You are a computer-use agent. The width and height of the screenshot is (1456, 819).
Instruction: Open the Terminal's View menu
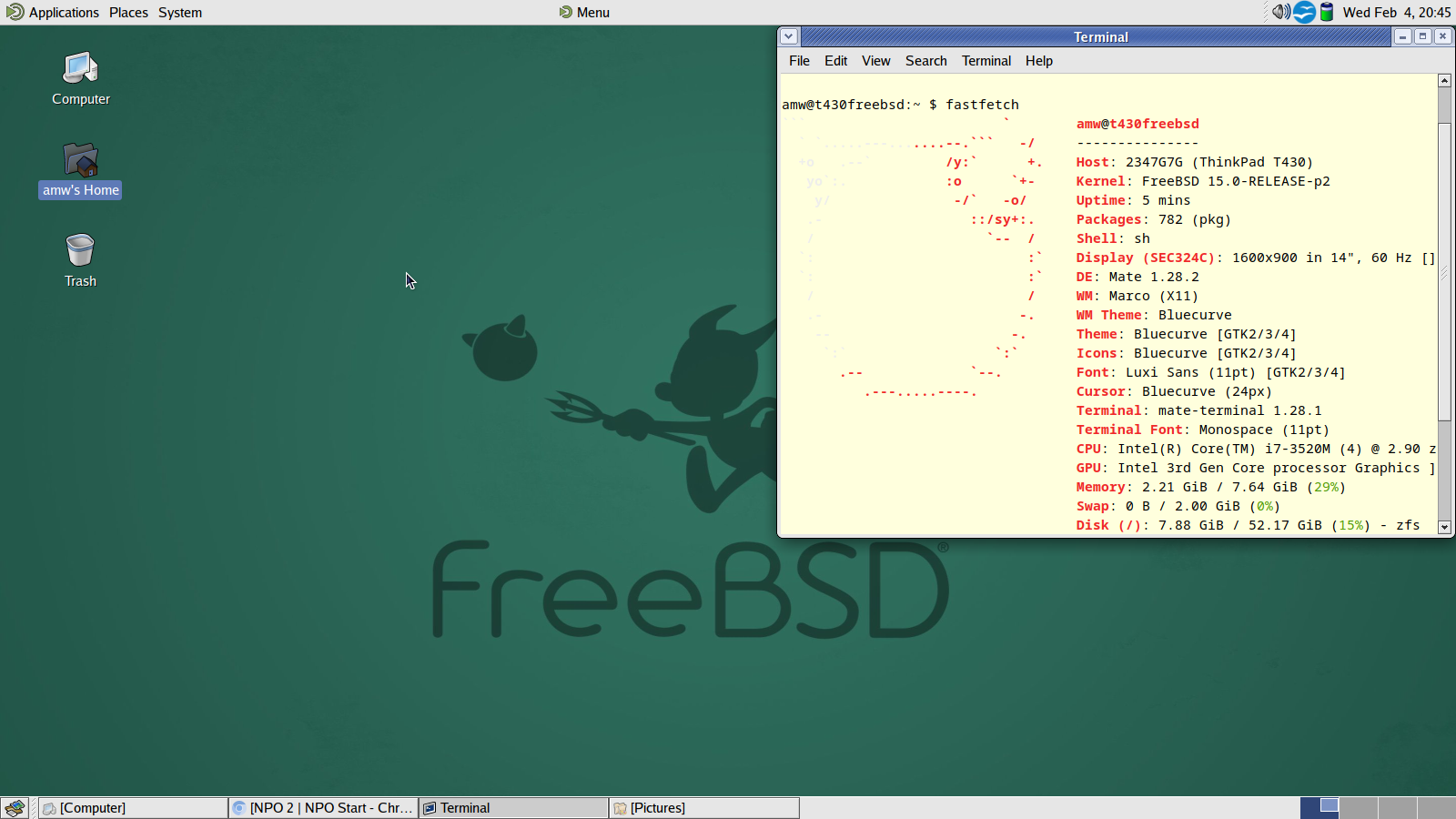[875, 61]
